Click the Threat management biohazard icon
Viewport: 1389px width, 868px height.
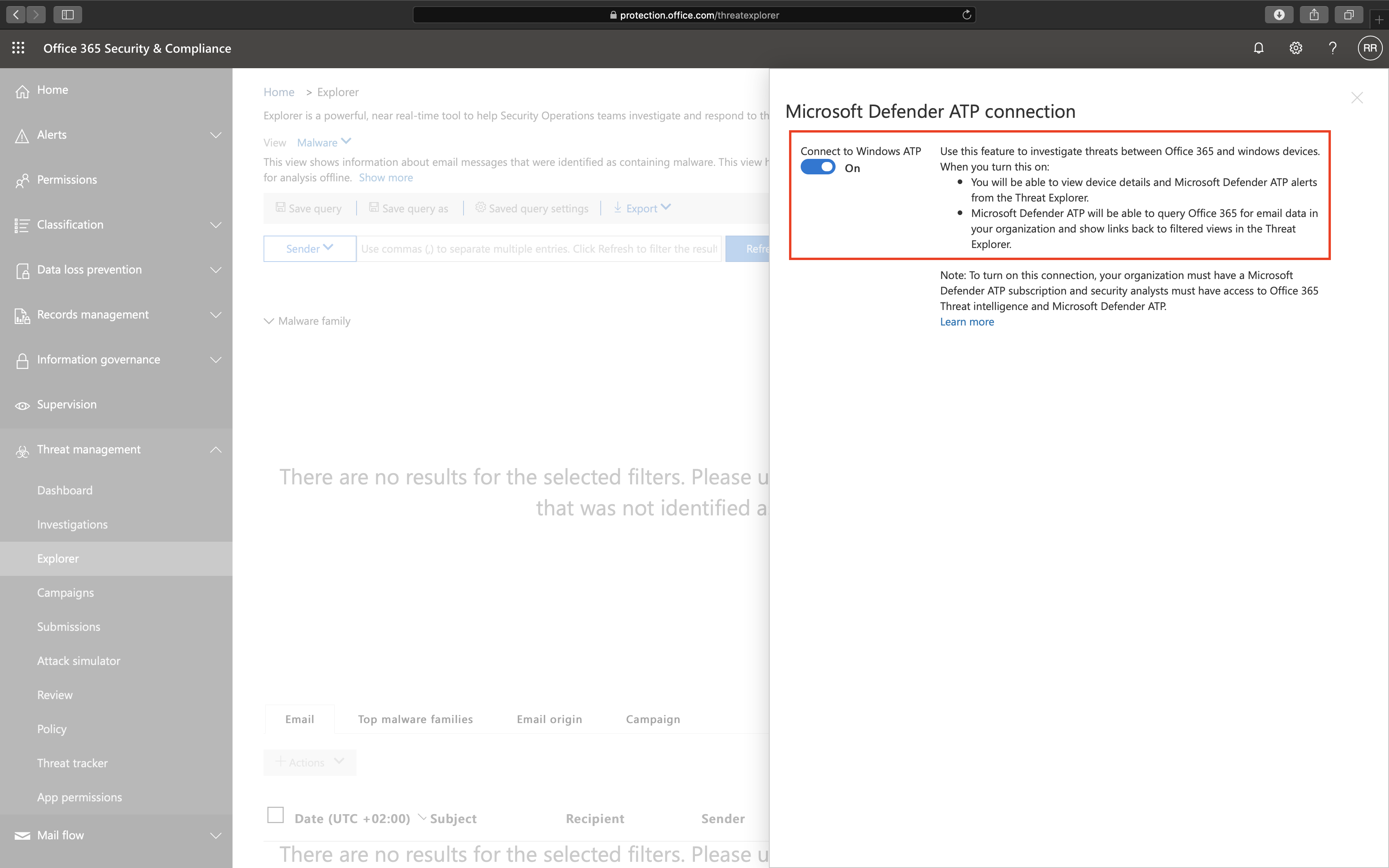[22, 451]
